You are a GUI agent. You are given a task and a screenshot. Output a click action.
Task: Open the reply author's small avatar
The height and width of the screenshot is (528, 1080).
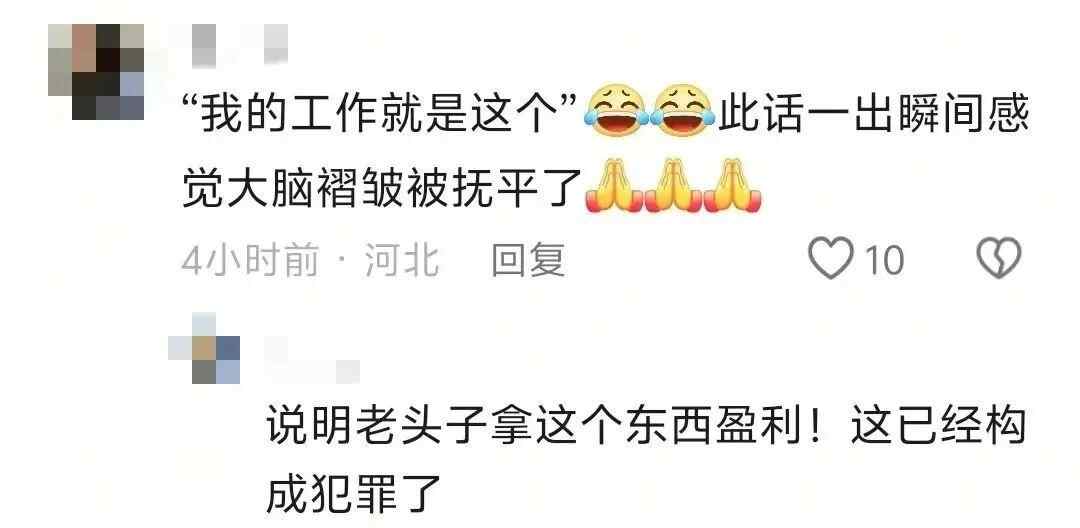205,348
